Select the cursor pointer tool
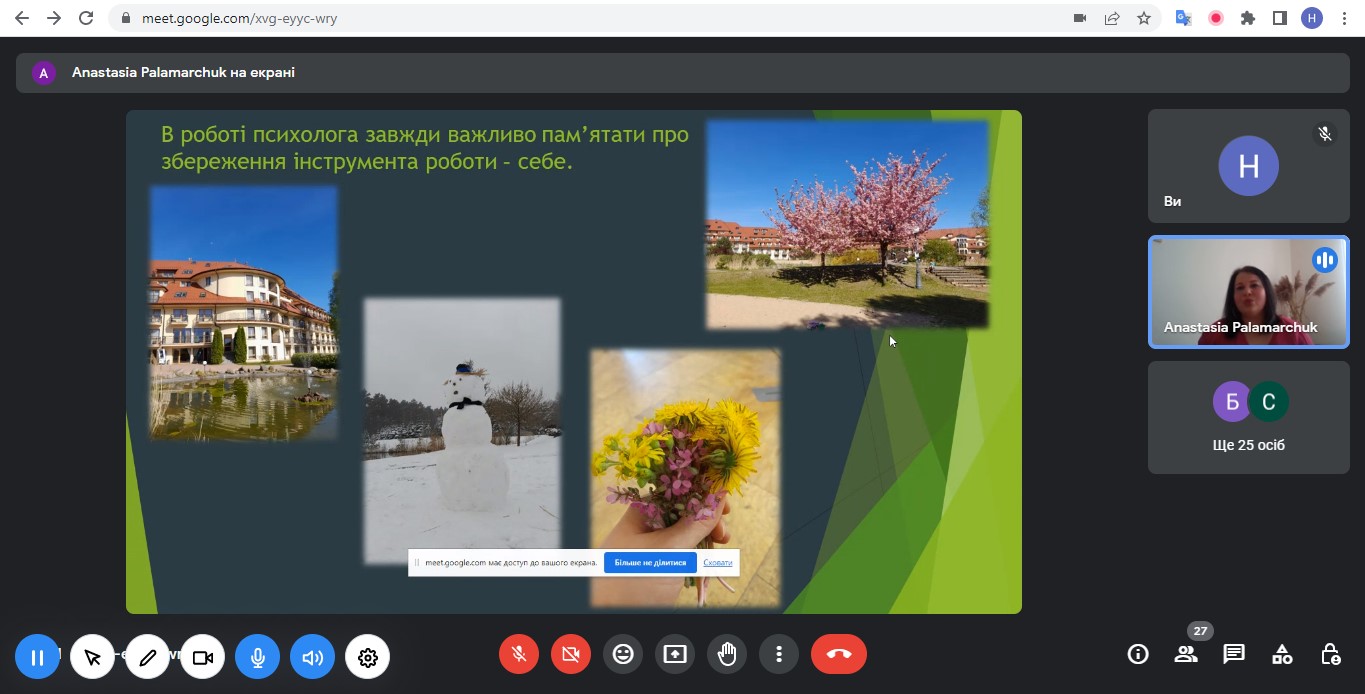The image size is (1365, 694). (x=93, y=657)
